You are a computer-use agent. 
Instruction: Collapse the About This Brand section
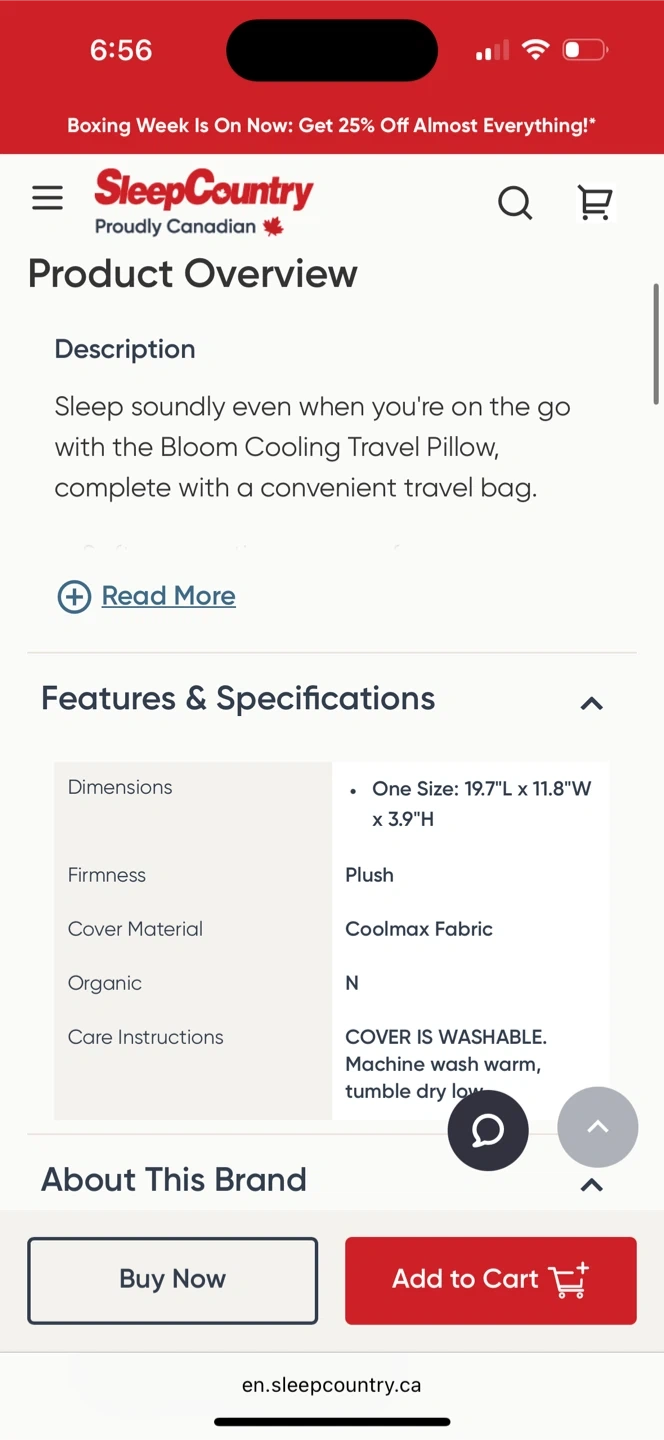tap(592, 1185)
